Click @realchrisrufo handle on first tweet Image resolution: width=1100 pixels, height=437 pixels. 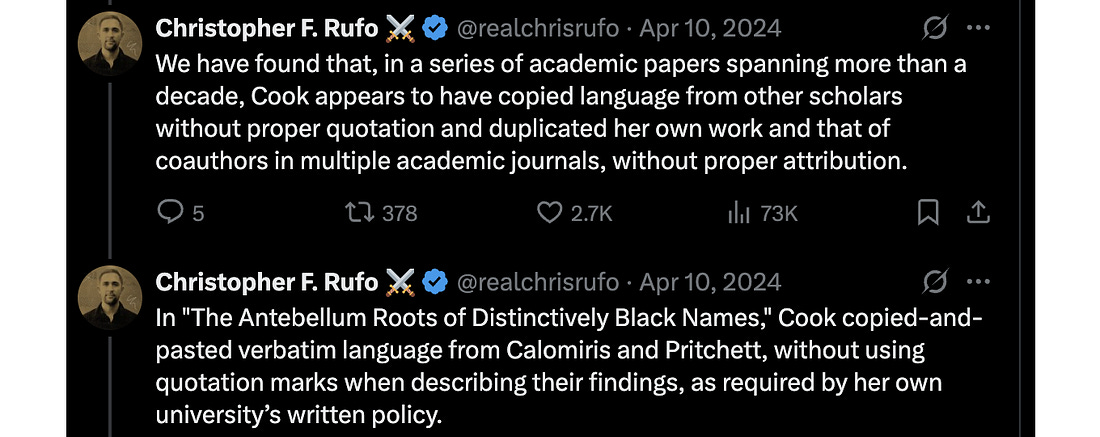[x=537, y=29]
